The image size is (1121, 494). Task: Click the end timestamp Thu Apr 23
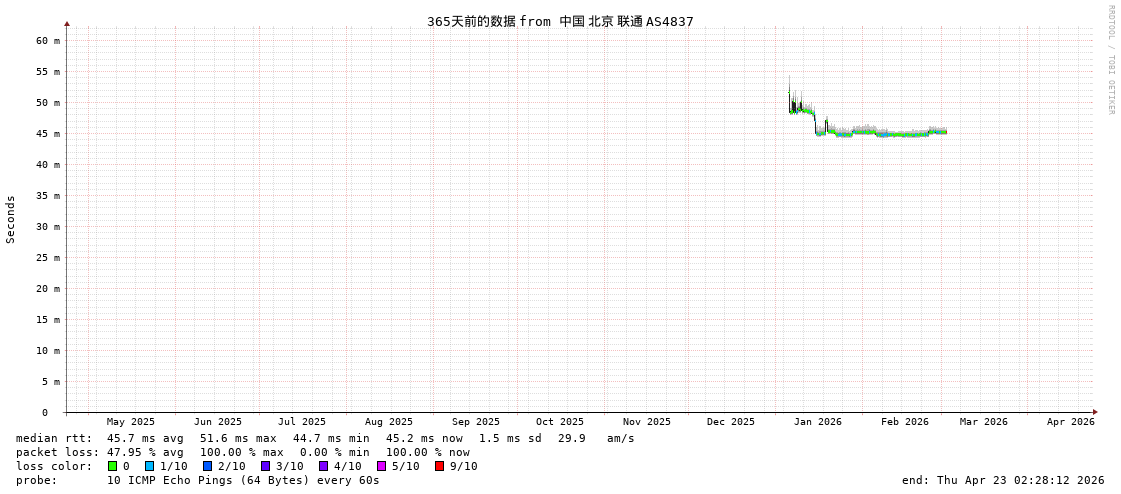[x=1003, y=480]
